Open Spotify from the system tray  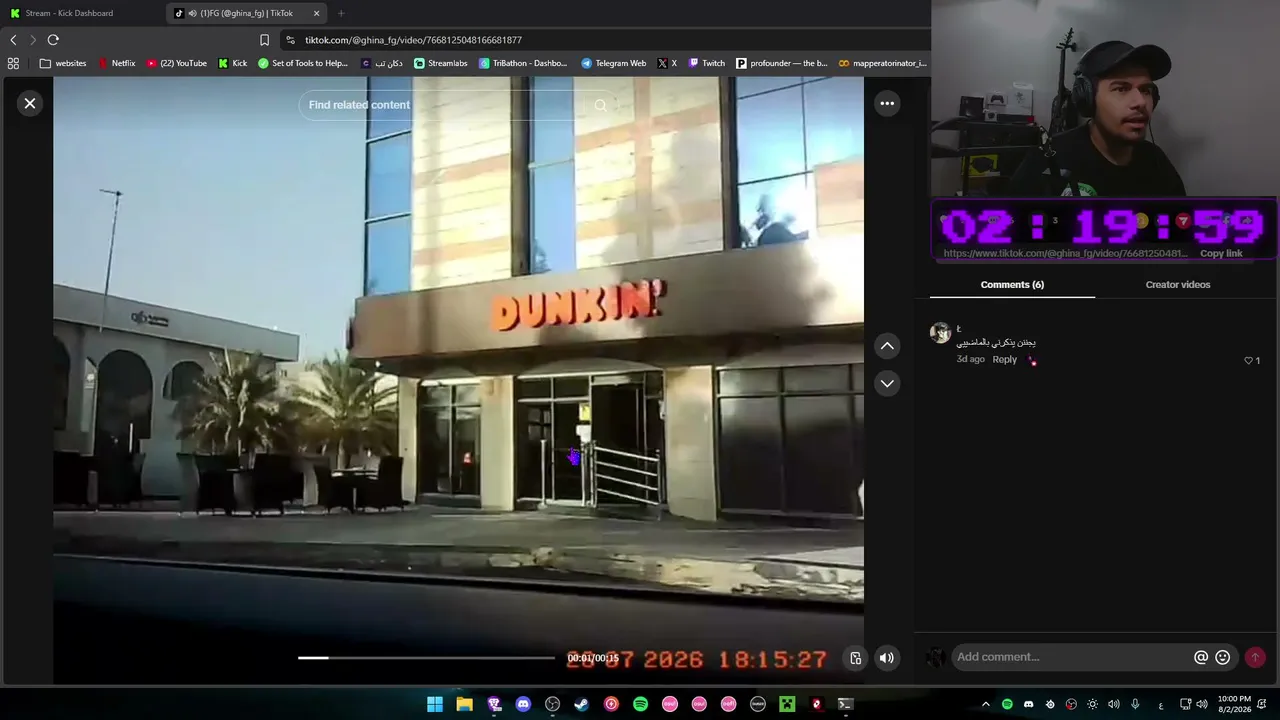pos(1007,704)
